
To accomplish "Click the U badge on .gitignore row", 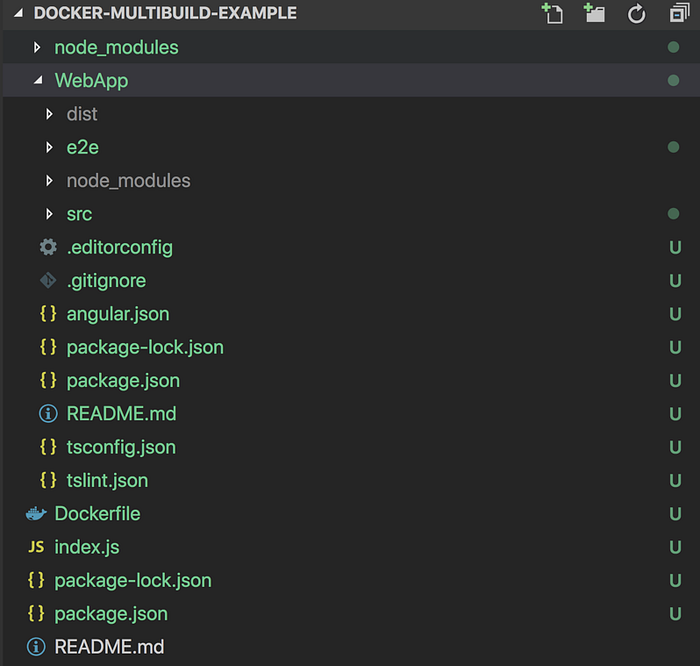I will pos(675,281).
